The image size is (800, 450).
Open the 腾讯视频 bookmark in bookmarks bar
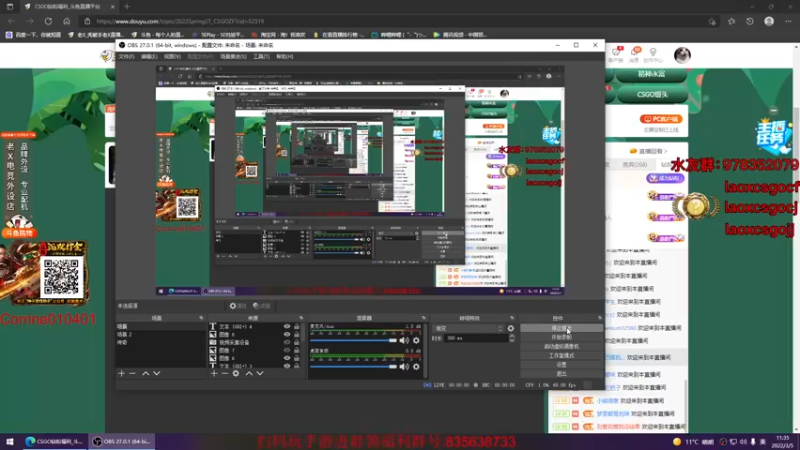460,35
